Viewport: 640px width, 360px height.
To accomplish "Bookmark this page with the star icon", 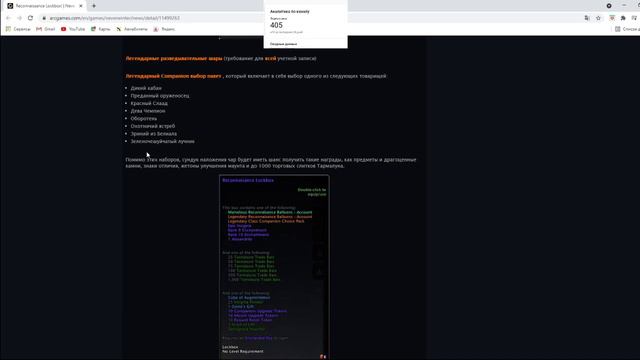I will (x=598, y=18).
